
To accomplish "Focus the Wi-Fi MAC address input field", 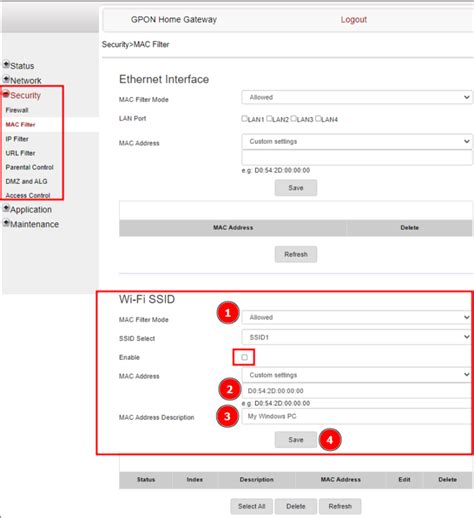I will pos(357,391).
